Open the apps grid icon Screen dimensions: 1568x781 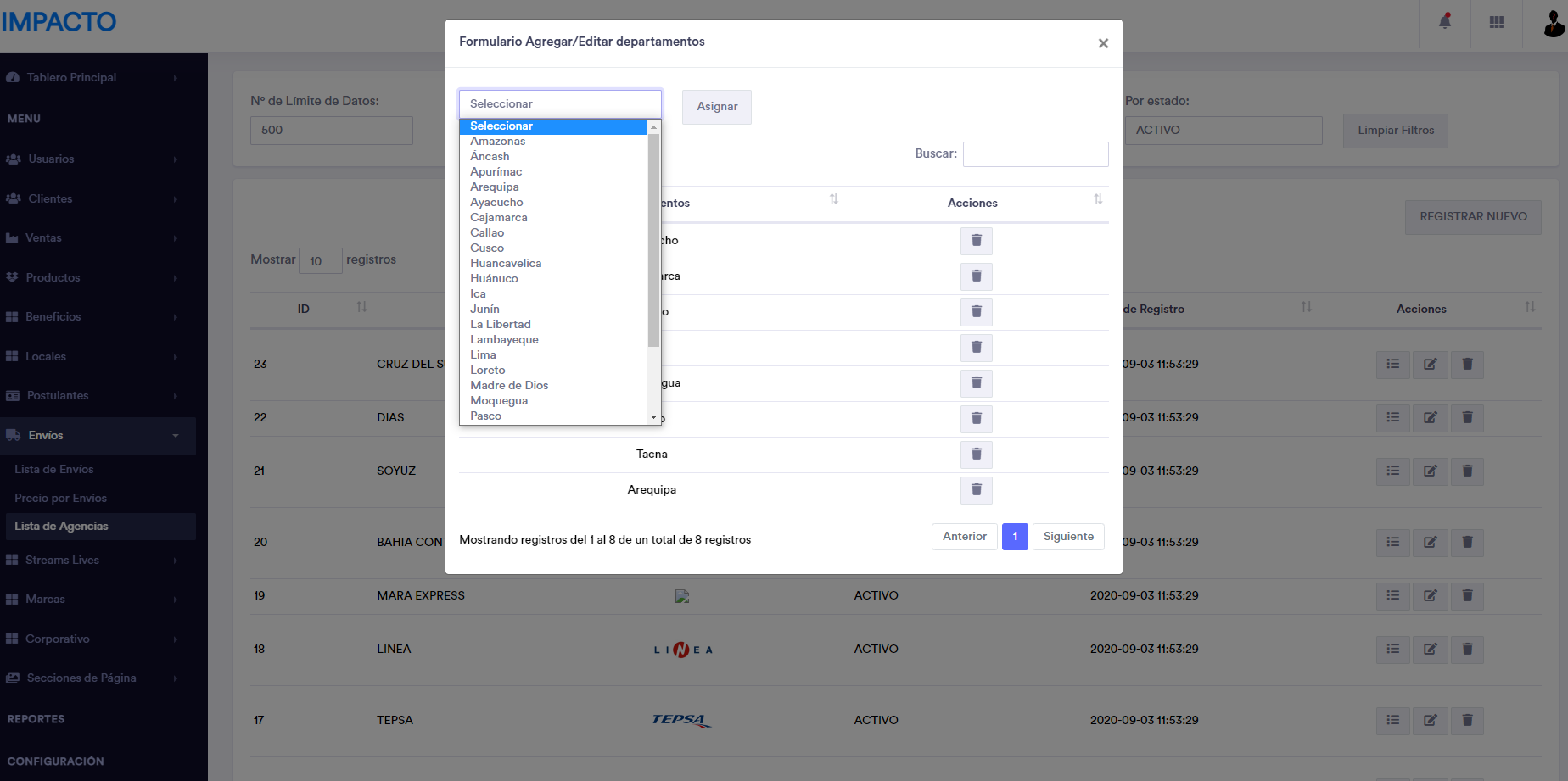[1497, 22]
